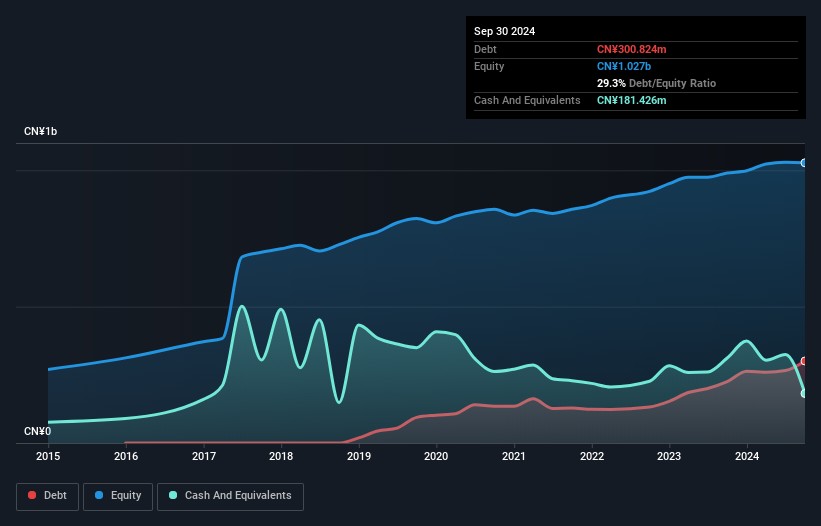
Task: Click the CN¥181.426m cash value
Action: tap(631, 100)
